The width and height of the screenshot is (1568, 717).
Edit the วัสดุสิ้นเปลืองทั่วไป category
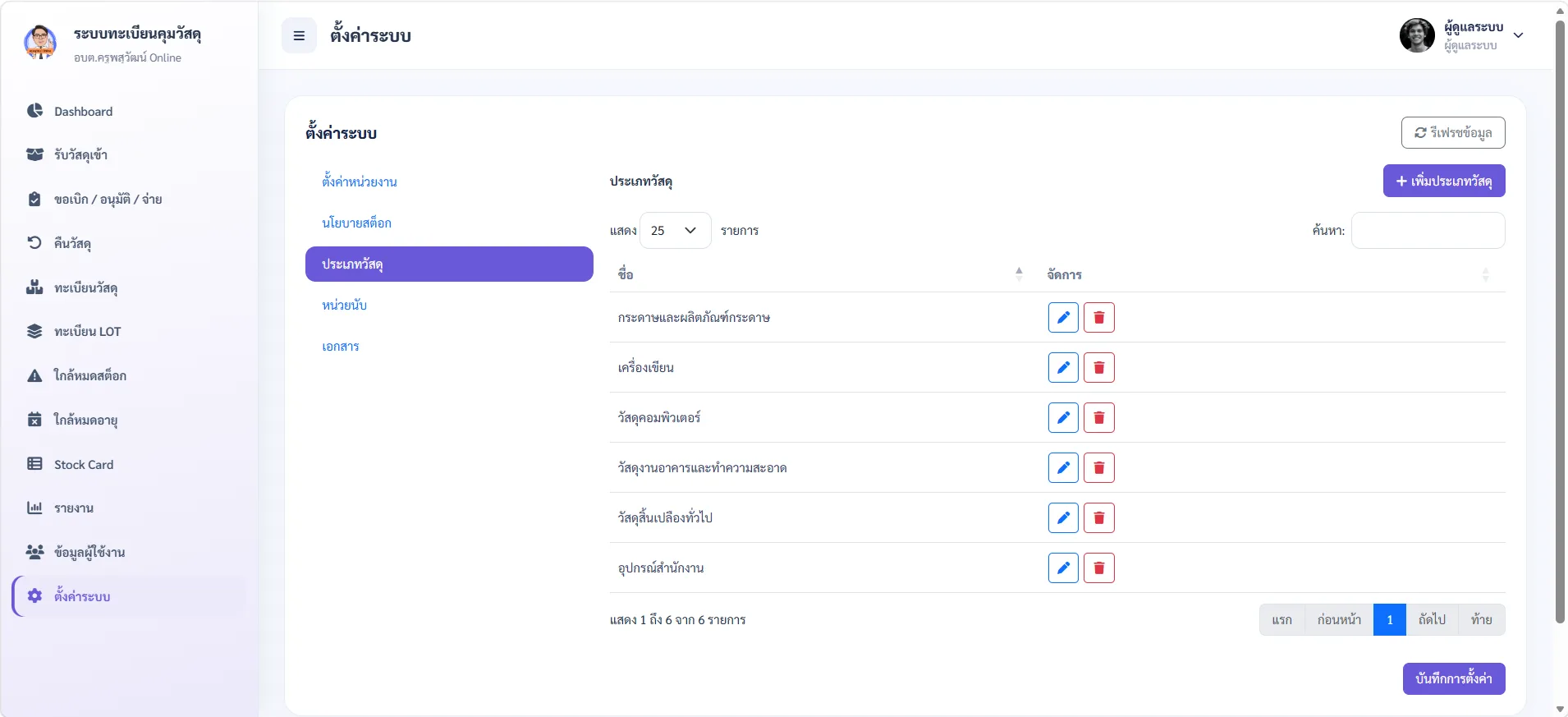pos(1063,518)
